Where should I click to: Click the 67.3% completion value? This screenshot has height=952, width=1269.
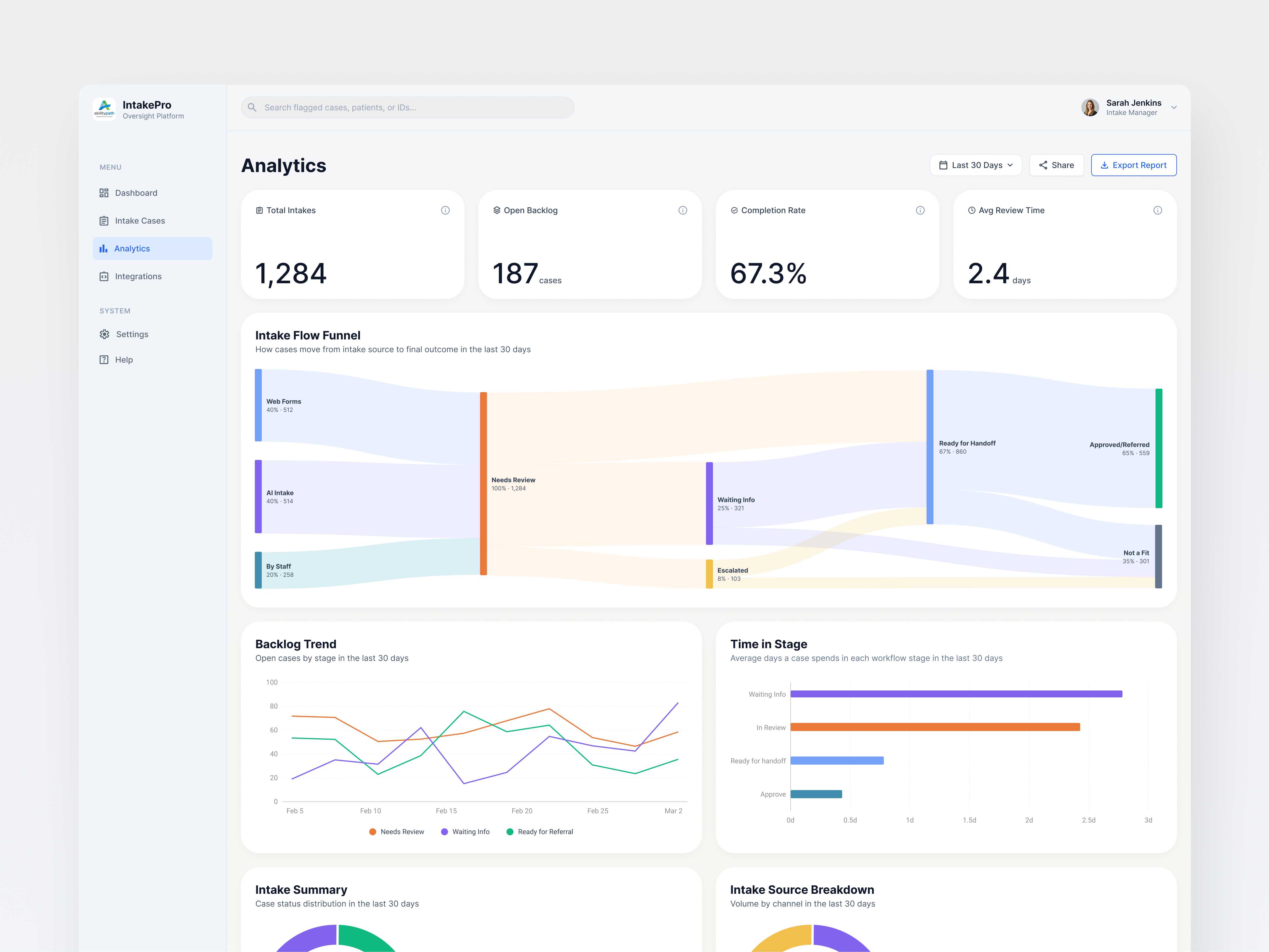769,274
